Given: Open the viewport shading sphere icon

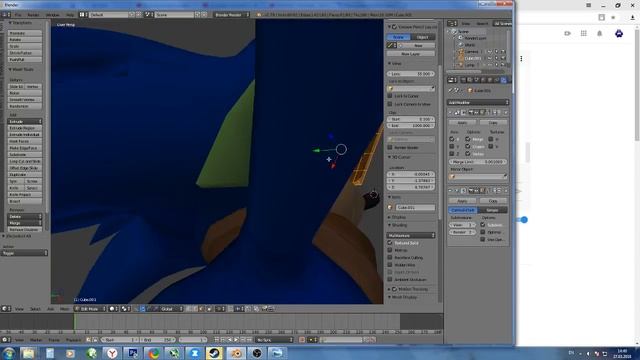Looking at the screenshot, I should click(112, 309).
